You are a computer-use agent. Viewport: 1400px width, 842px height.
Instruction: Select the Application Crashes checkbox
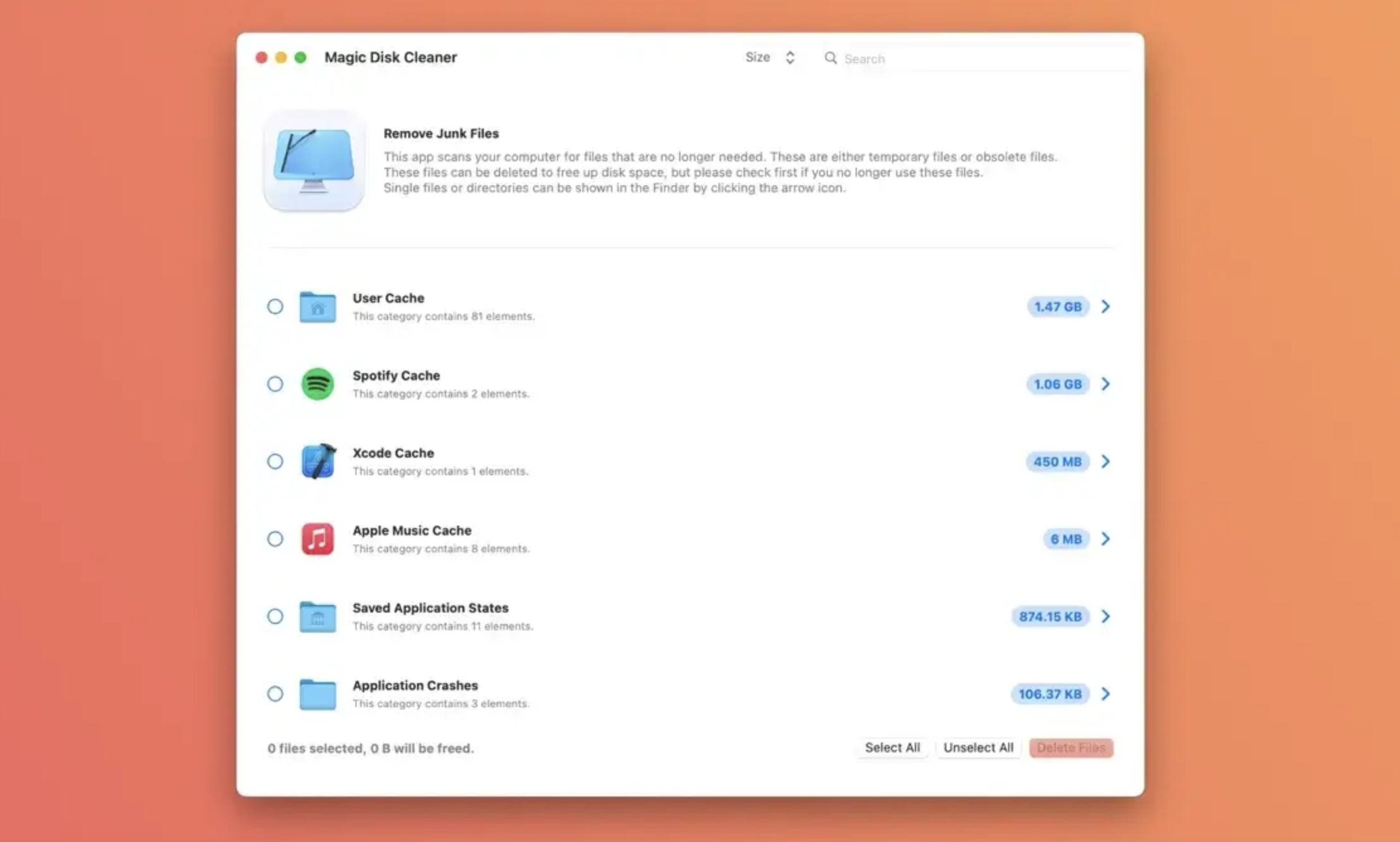[275, 694]
